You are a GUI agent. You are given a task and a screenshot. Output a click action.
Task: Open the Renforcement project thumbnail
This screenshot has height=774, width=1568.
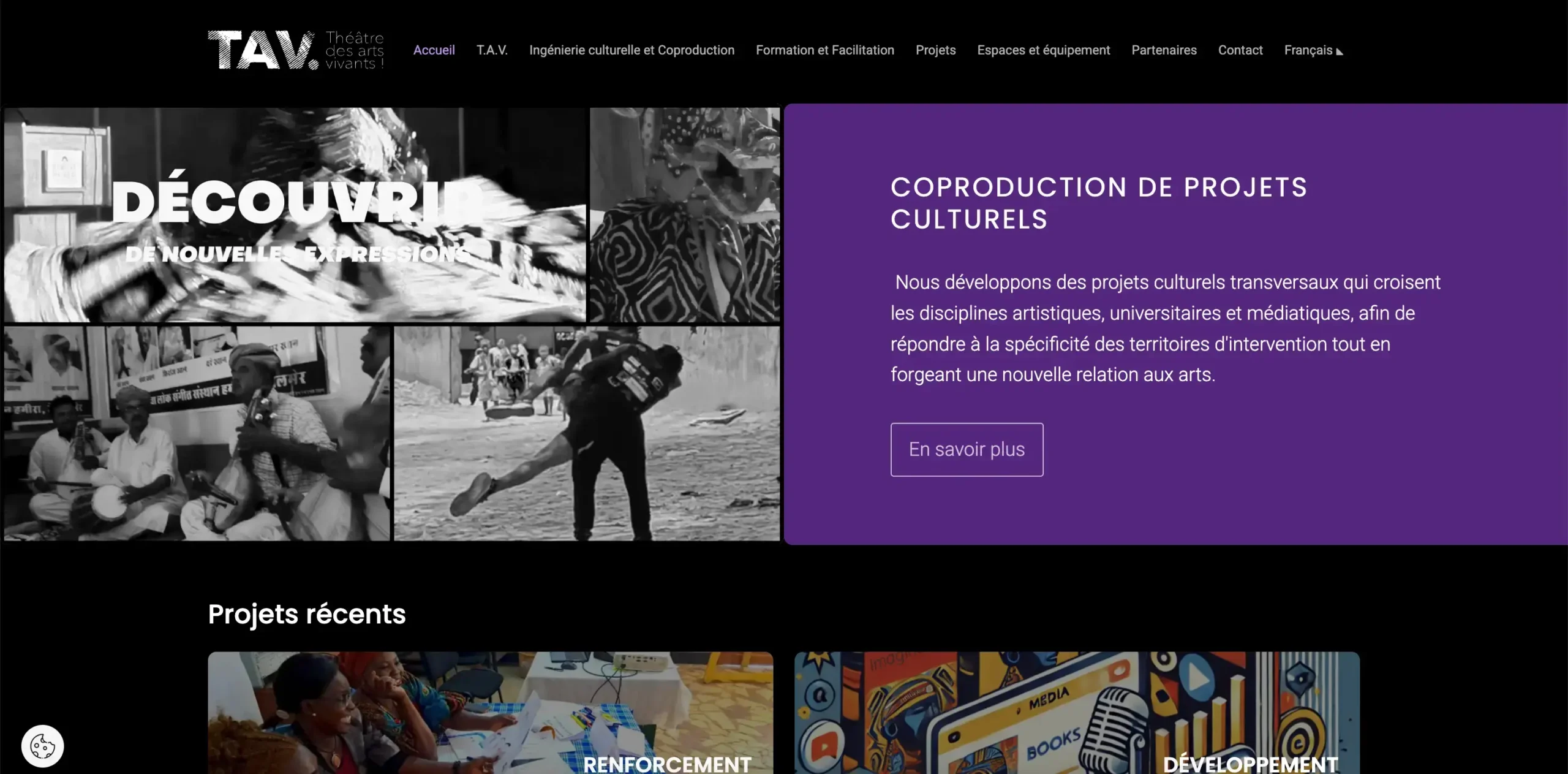pyautogui.click(x=490, y=713)
